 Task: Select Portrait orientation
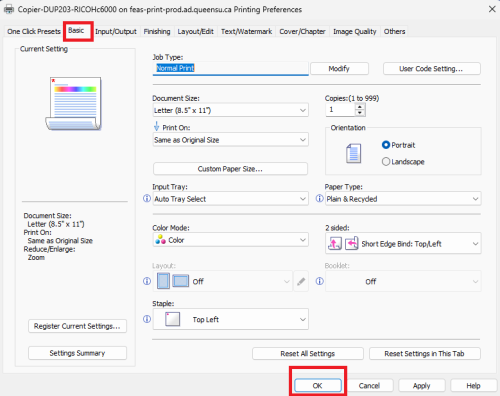coord(386,145)
